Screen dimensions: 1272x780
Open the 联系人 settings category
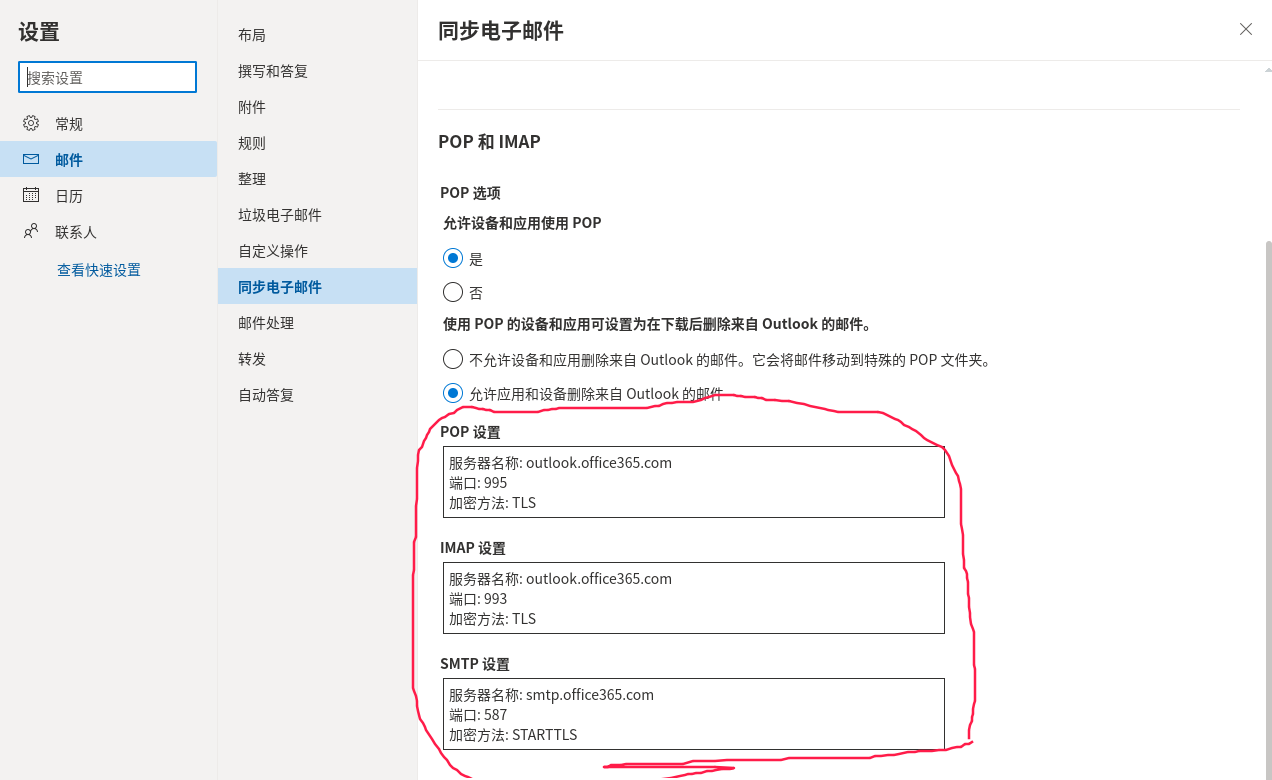coord(108,231)
